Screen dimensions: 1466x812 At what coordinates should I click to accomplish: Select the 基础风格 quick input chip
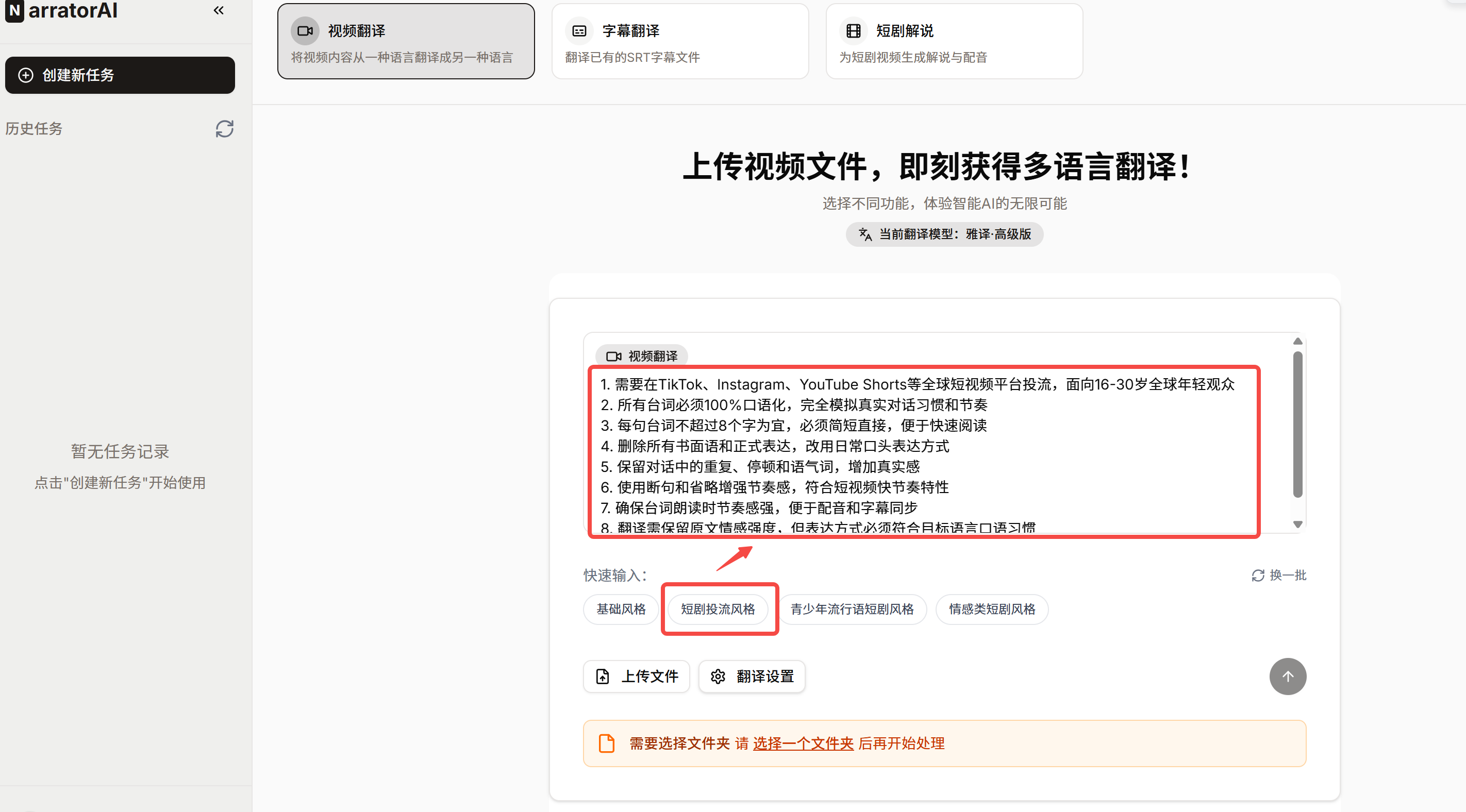621,609
